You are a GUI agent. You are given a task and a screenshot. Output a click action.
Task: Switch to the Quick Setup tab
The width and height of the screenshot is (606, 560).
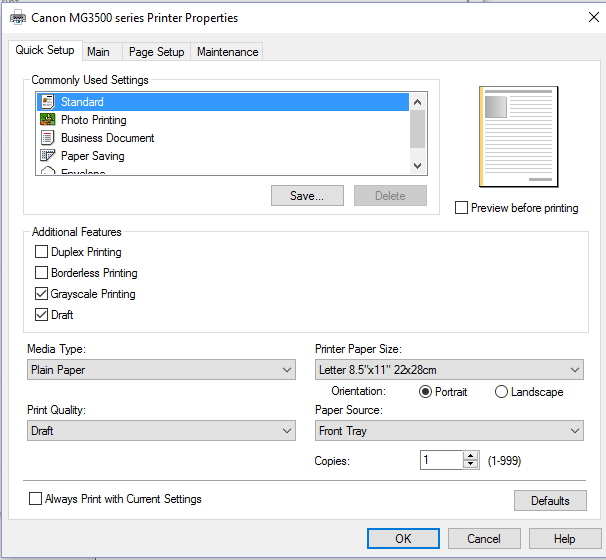pyautogui.click(x=45, y=50)
